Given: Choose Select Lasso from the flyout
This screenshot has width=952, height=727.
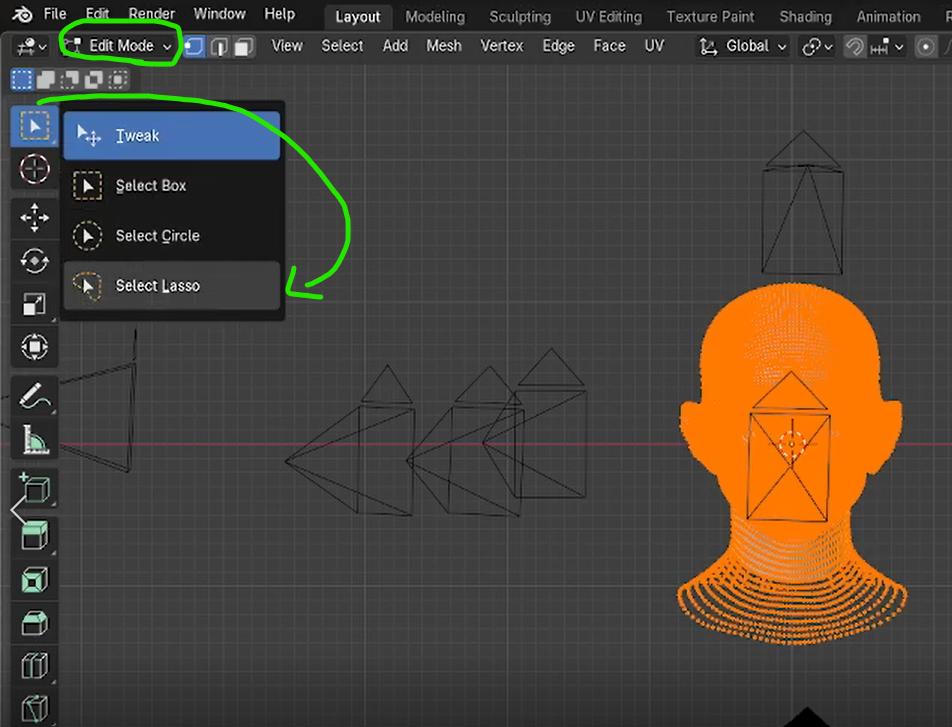Looking at the screenshot, I should (157, 286).
